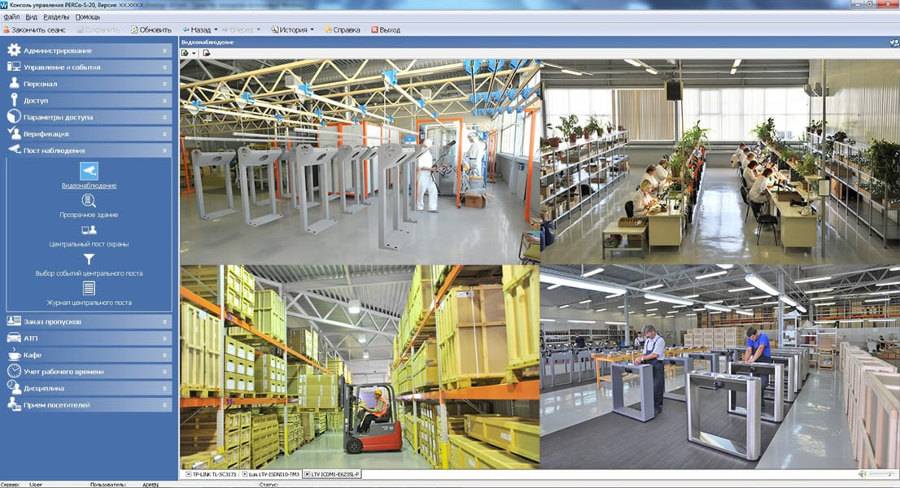Click the Администрирование gear icon
This screenshot has height=488, width=900.
pyautogui.click(x=14, y=50)
